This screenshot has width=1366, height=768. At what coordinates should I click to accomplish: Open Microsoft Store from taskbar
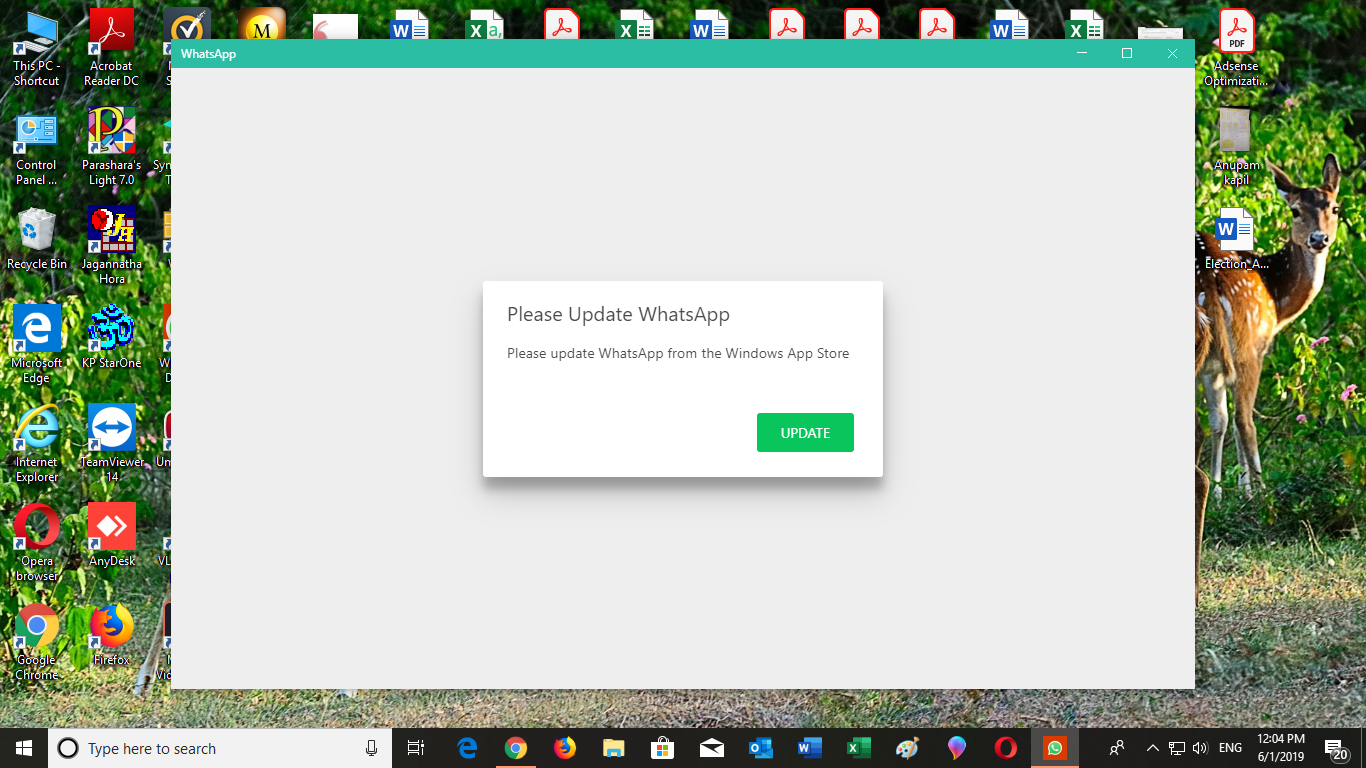663,748
